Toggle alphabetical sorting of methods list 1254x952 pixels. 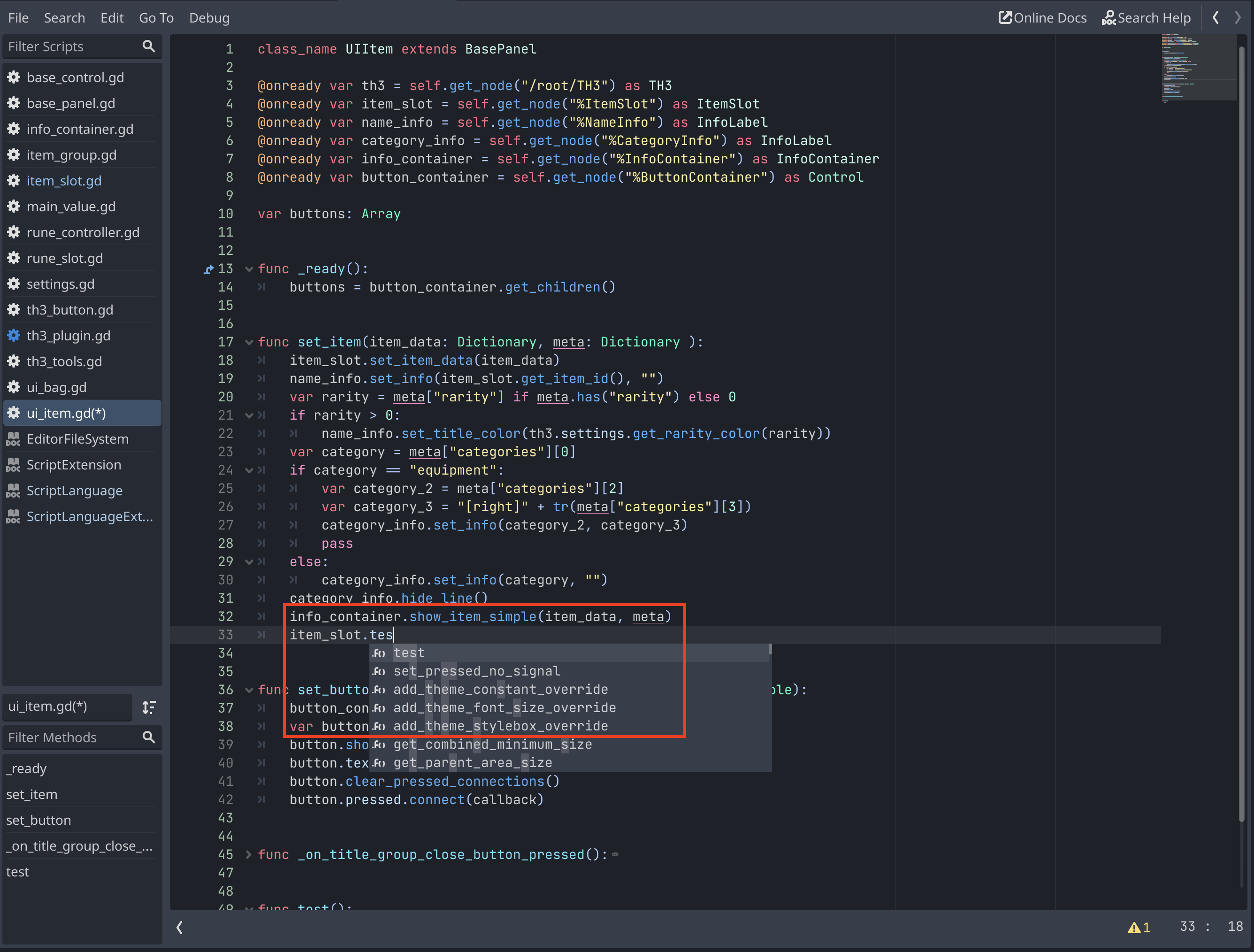pos(148,706)
